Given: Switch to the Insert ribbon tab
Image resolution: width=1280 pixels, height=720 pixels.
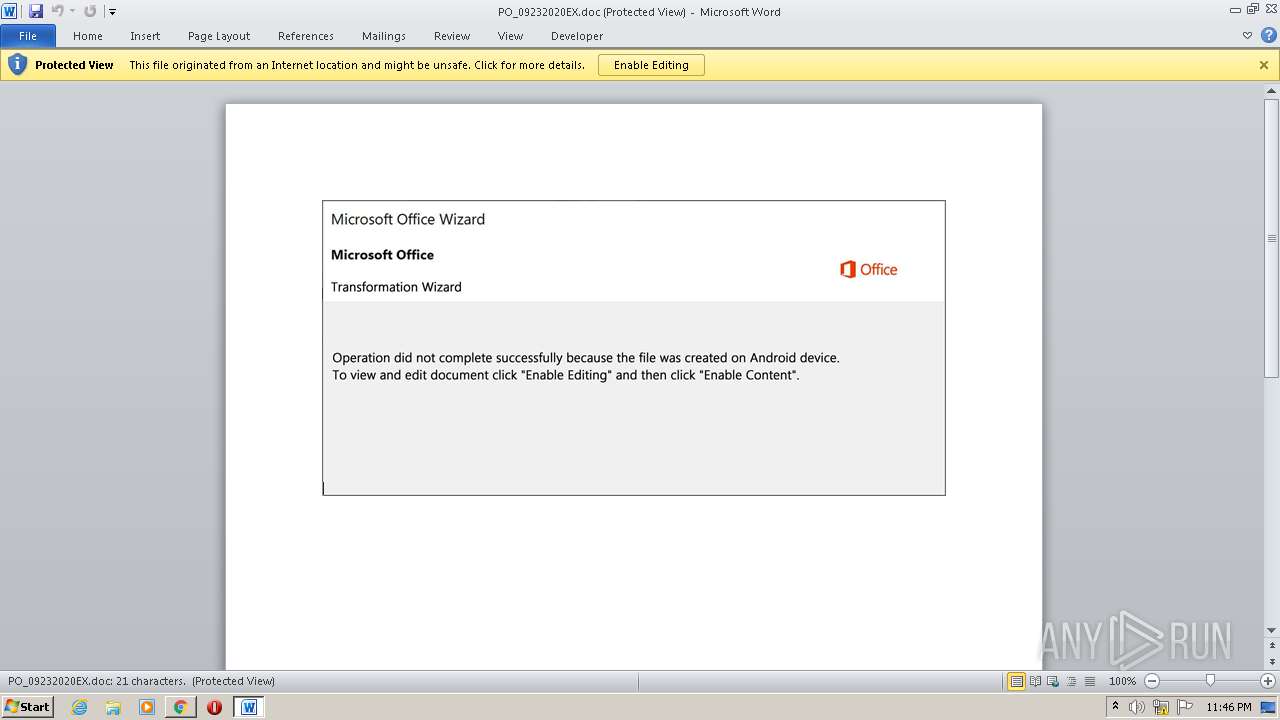Looking at the screenshot, I should [145, 36].
